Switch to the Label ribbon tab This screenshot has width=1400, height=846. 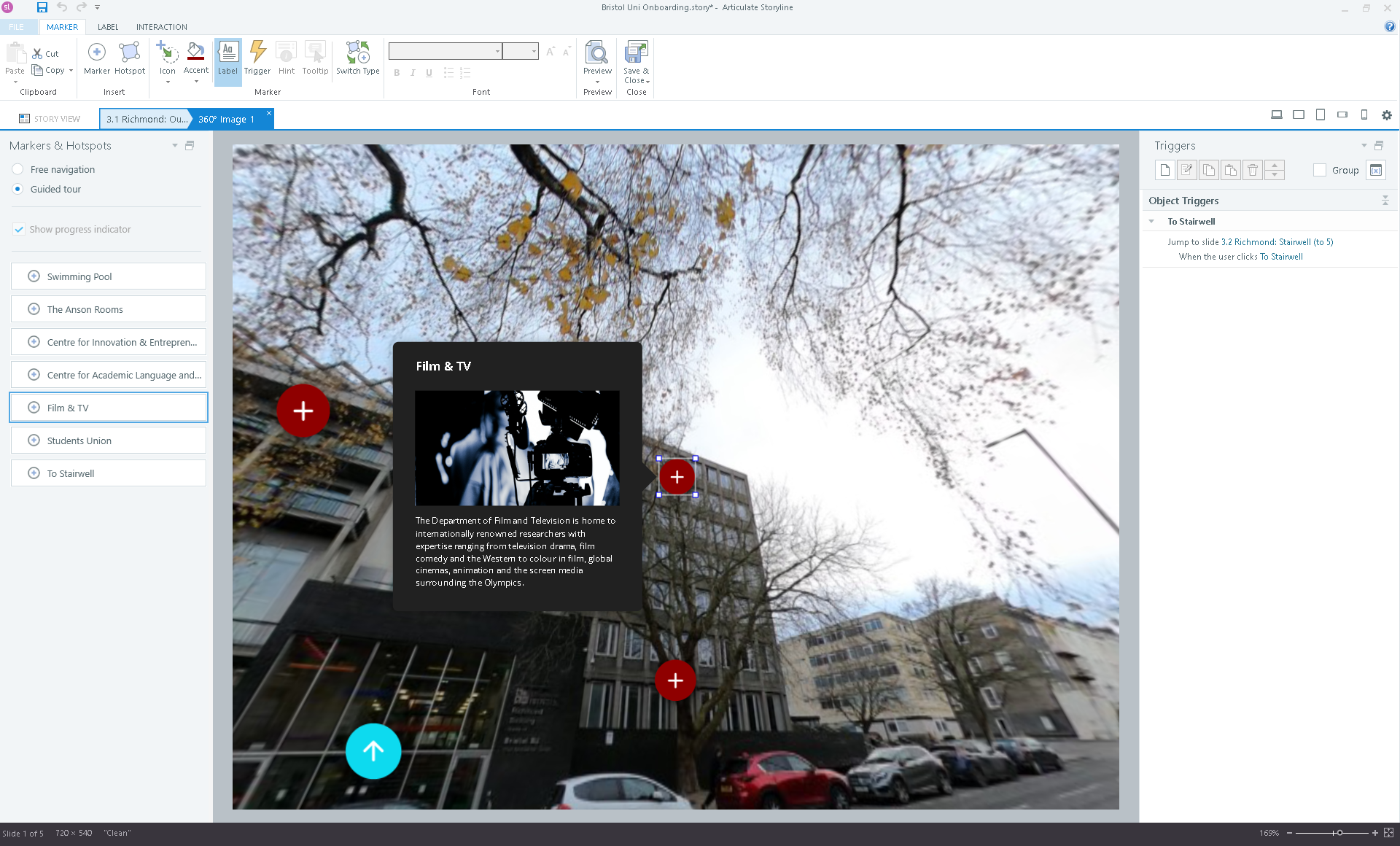point(108,27)
